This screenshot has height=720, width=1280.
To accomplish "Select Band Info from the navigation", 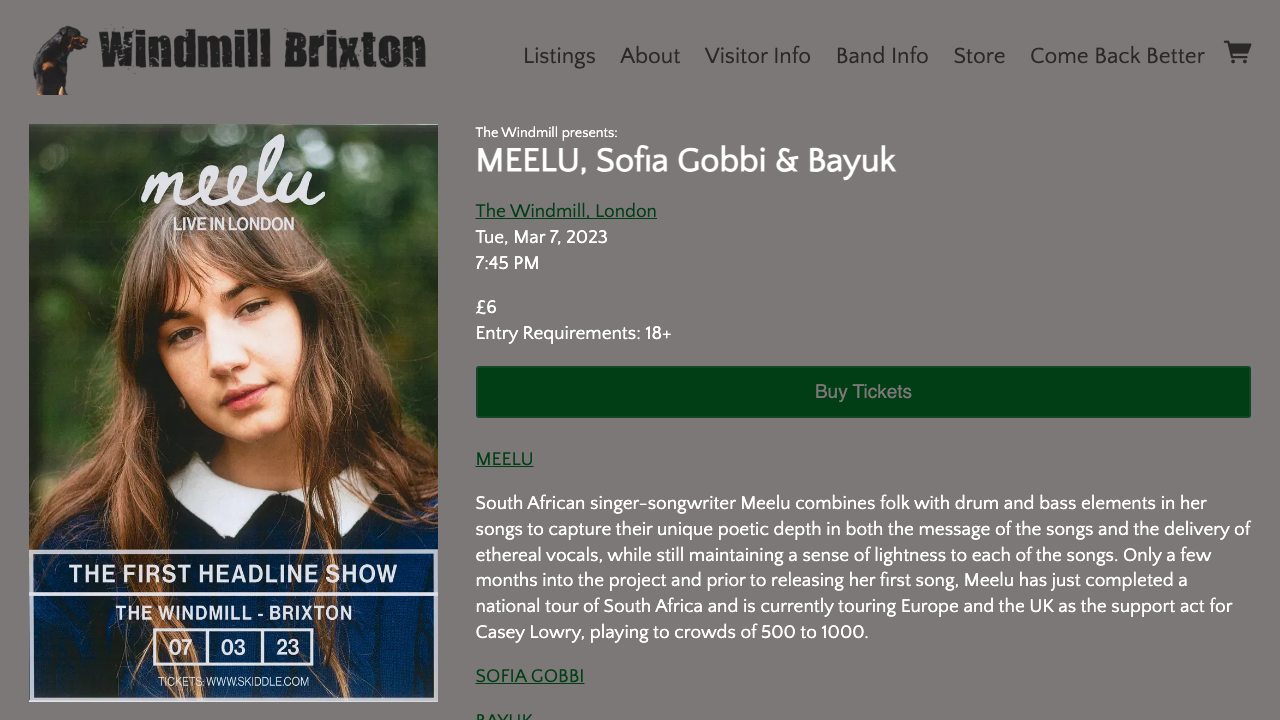I will (882, 56).
